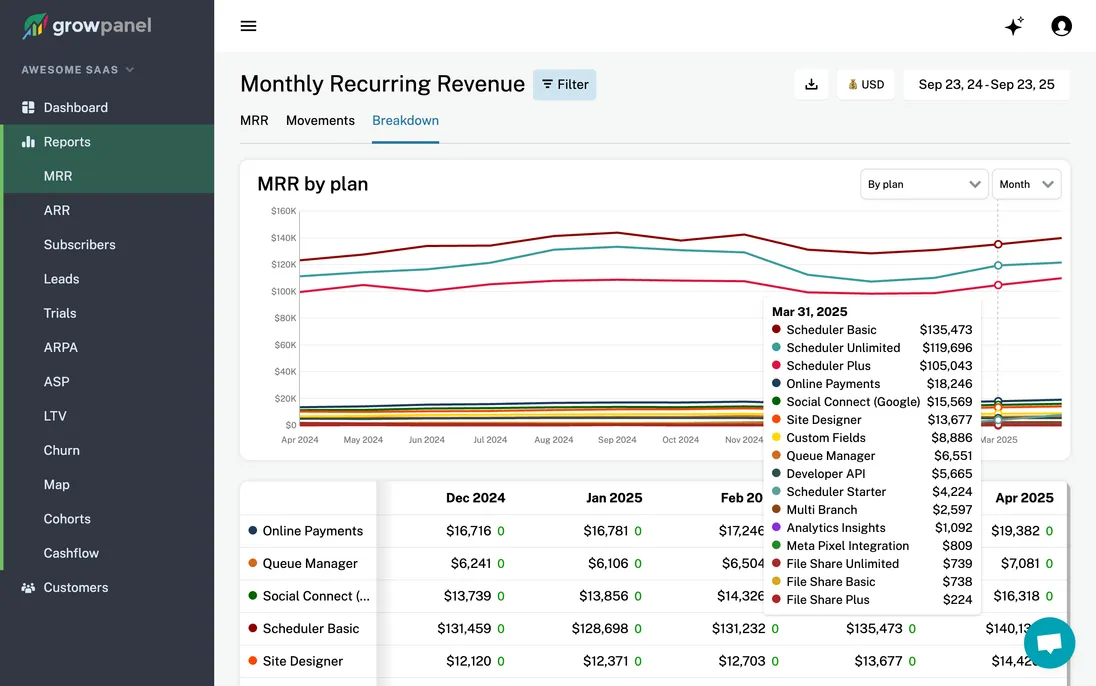This screenshot has height=686, width=1096.
Task: Select the Scheduler Basic table row
Action: click(310, 628)
